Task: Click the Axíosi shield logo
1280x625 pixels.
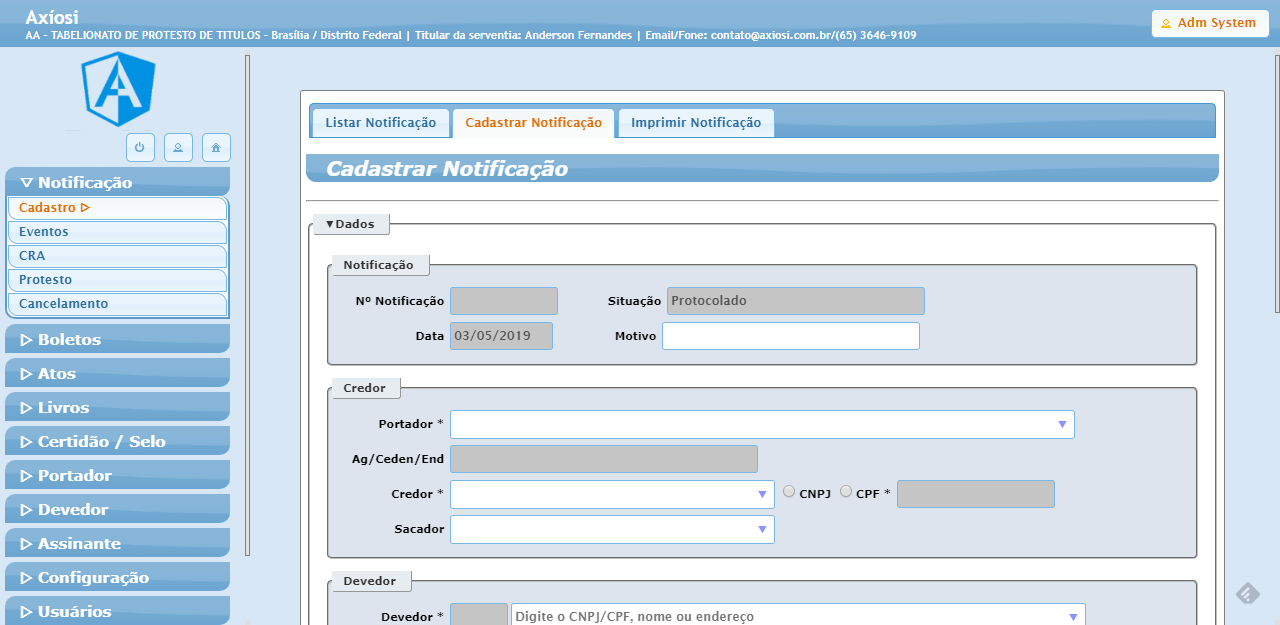Action: coord(118,89)
